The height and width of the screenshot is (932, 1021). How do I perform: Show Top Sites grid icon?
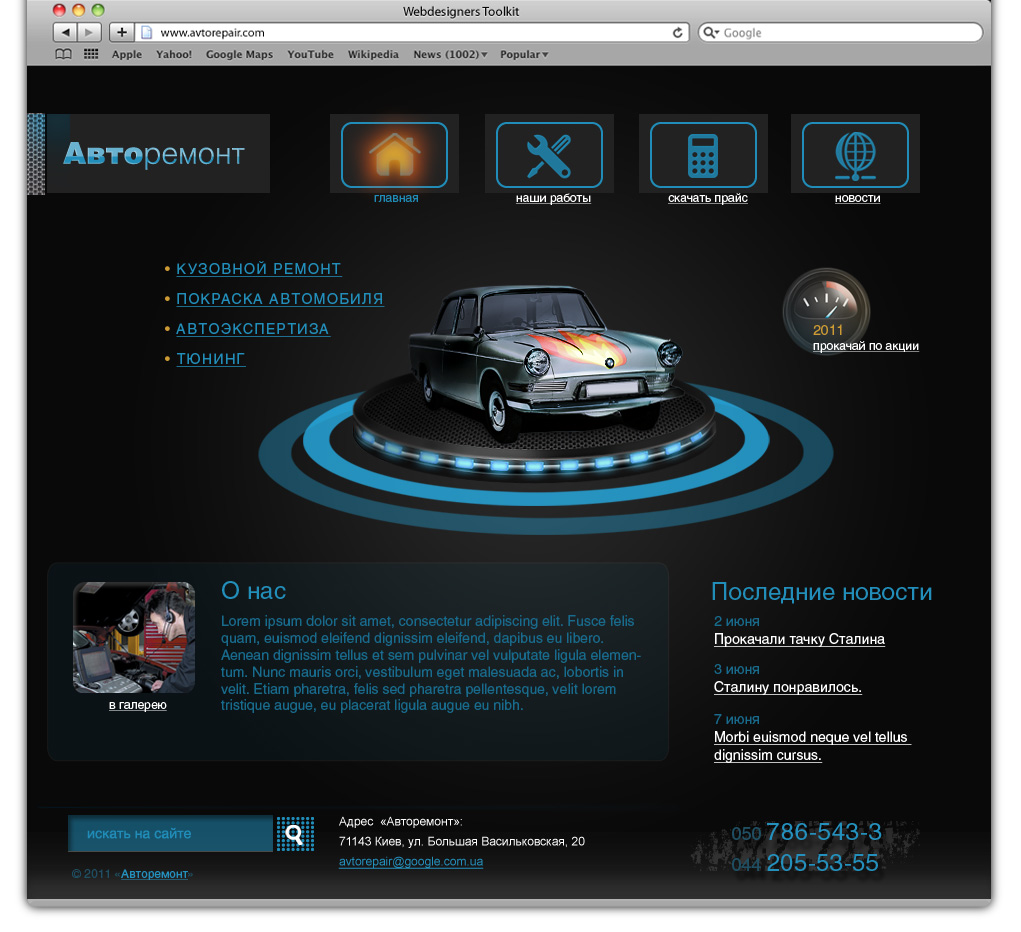coord(91,55)
